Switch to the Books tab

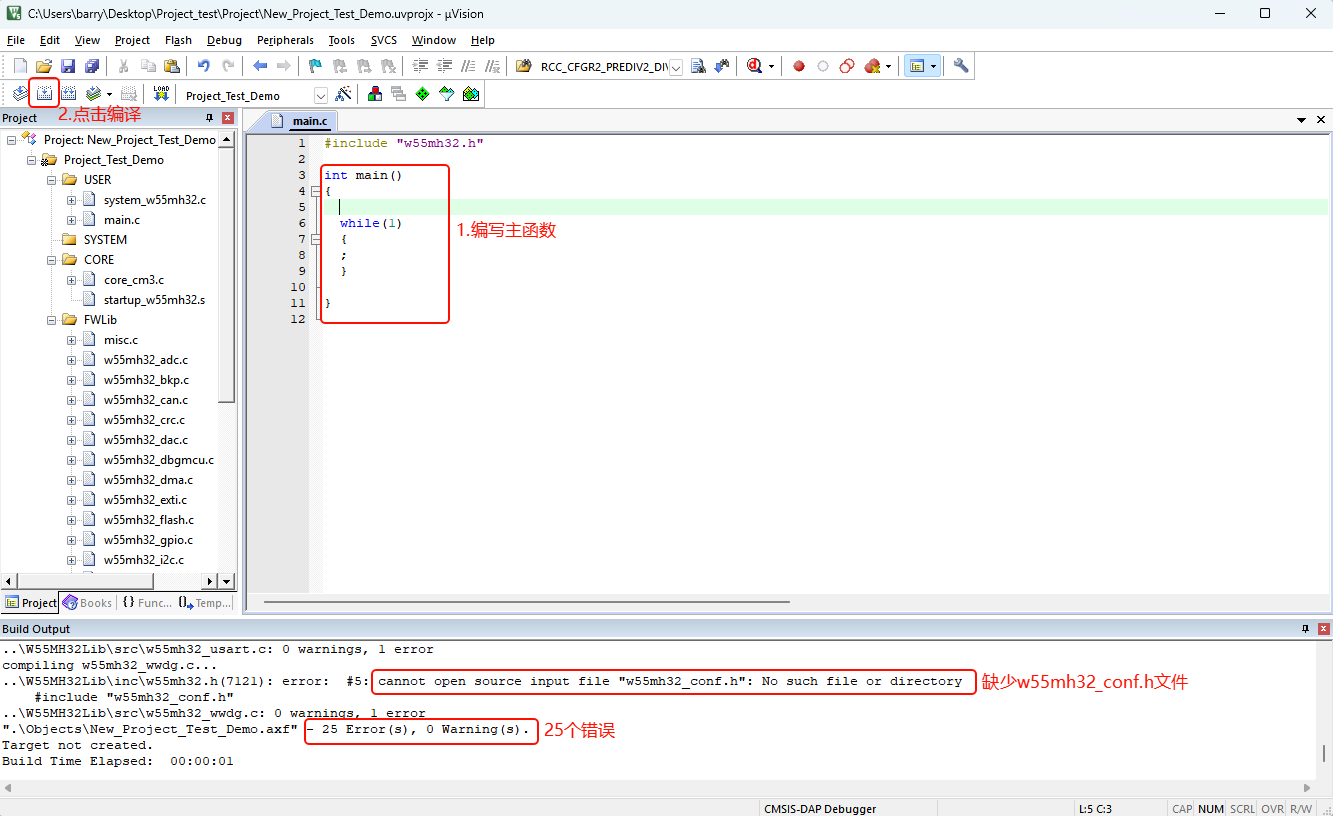87,603
